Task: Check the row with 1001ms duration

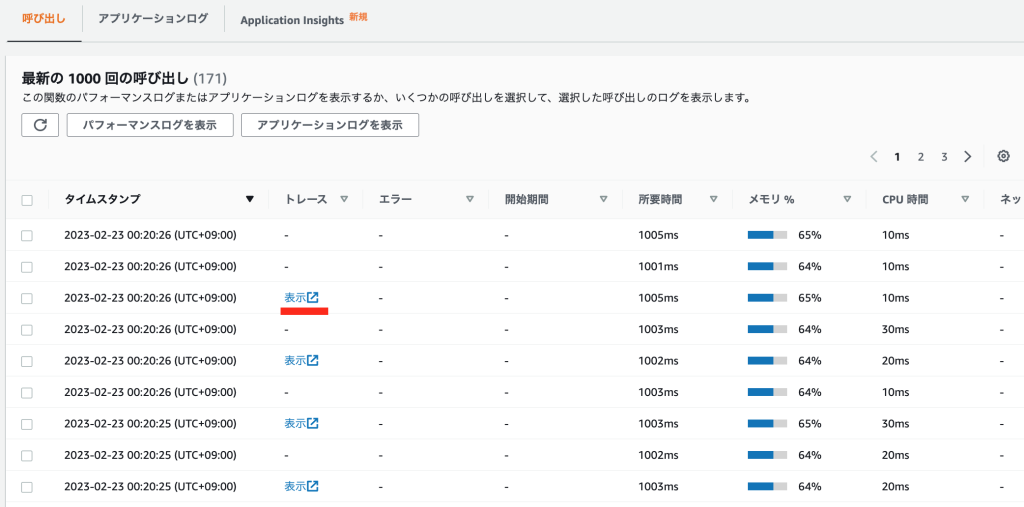Action: click(27, 267)
